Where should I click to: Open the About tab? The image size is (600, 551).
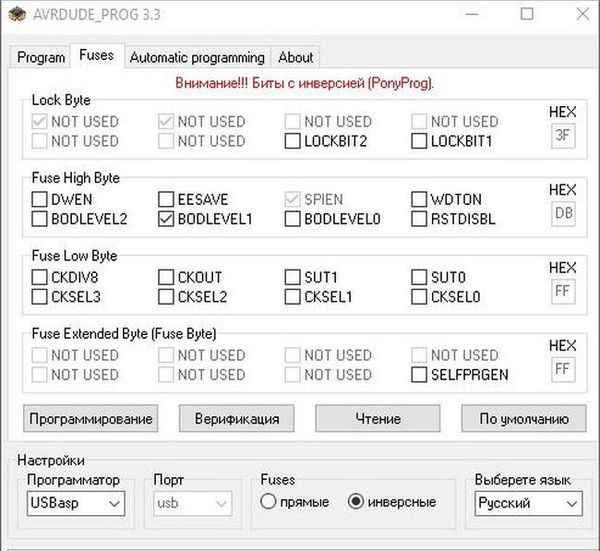(295, 57)
